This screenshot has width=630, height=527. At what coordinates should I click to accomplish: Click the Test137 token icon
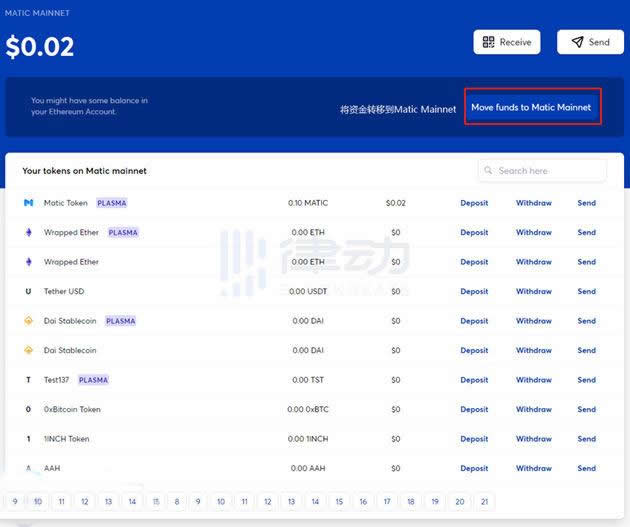tap(29, 380)
